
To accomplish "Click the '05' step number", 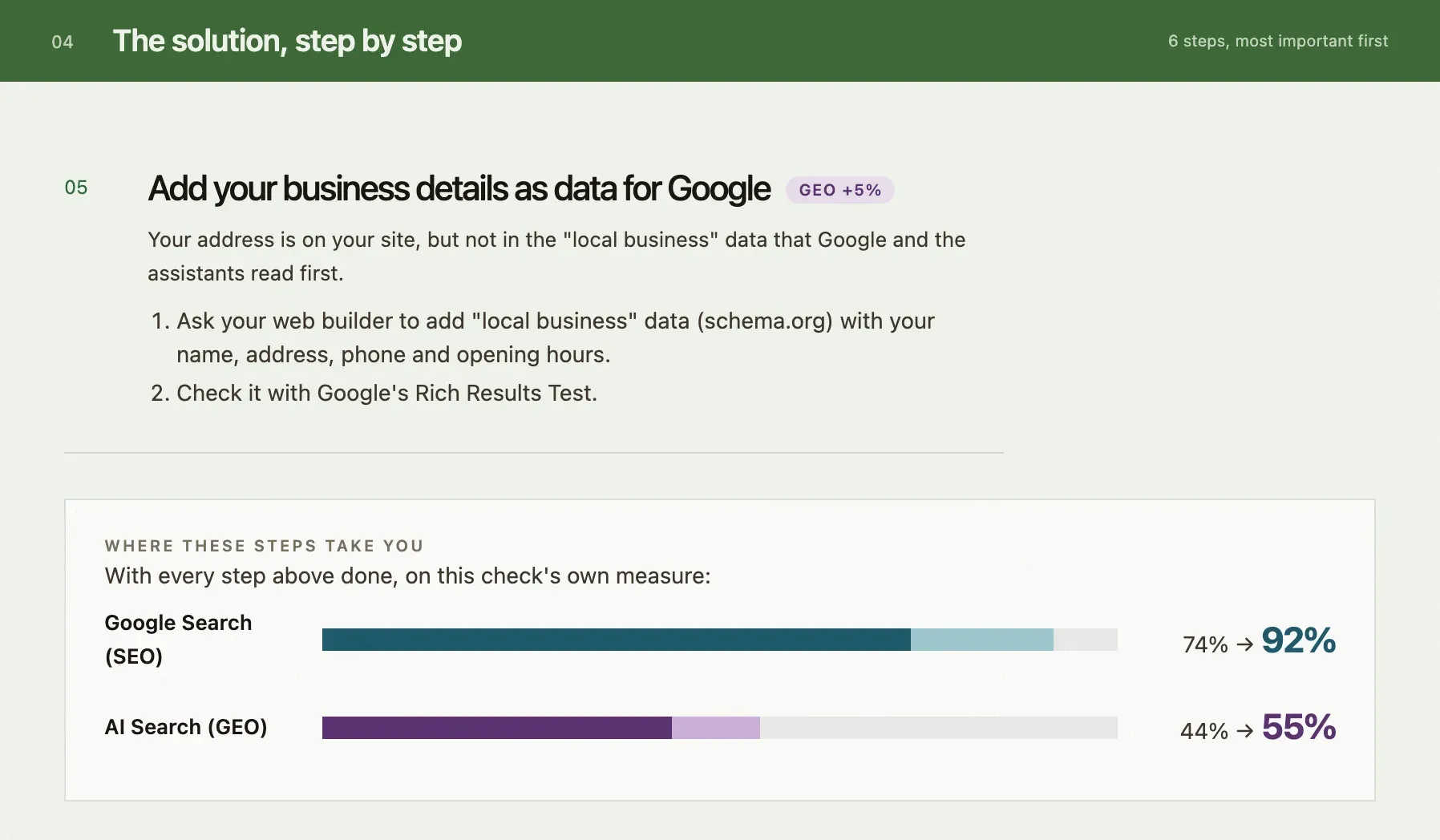I will pyautogui.click(x=76, y=188).
